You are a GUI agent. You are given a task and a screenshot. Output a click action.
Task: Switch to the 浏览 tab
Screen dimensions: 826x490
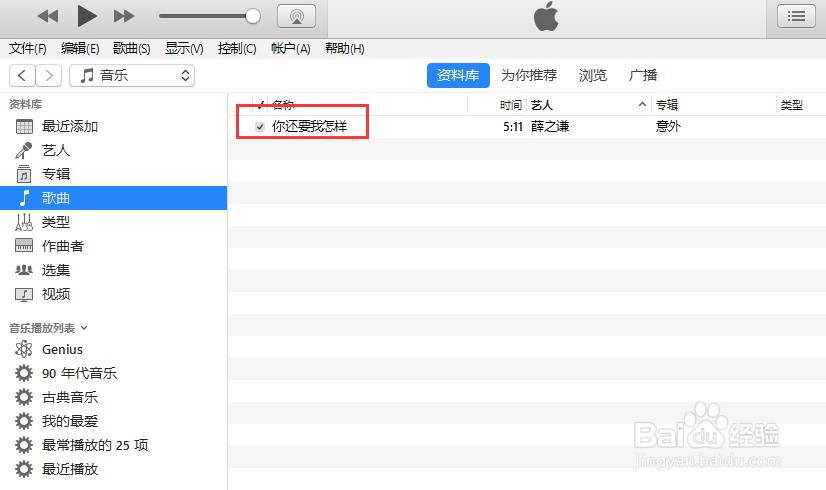click(x=593, y=75)
